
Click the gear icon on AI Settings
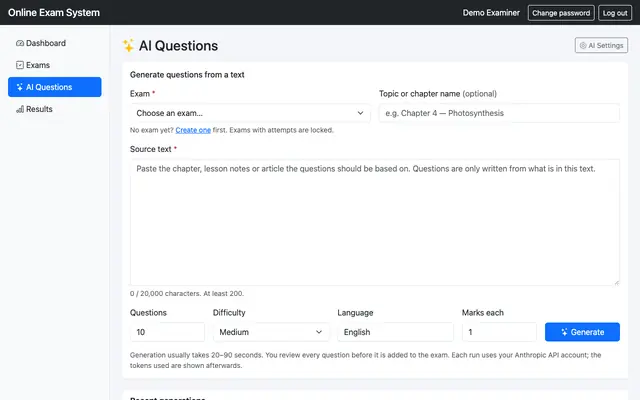(x=583, y=46)
